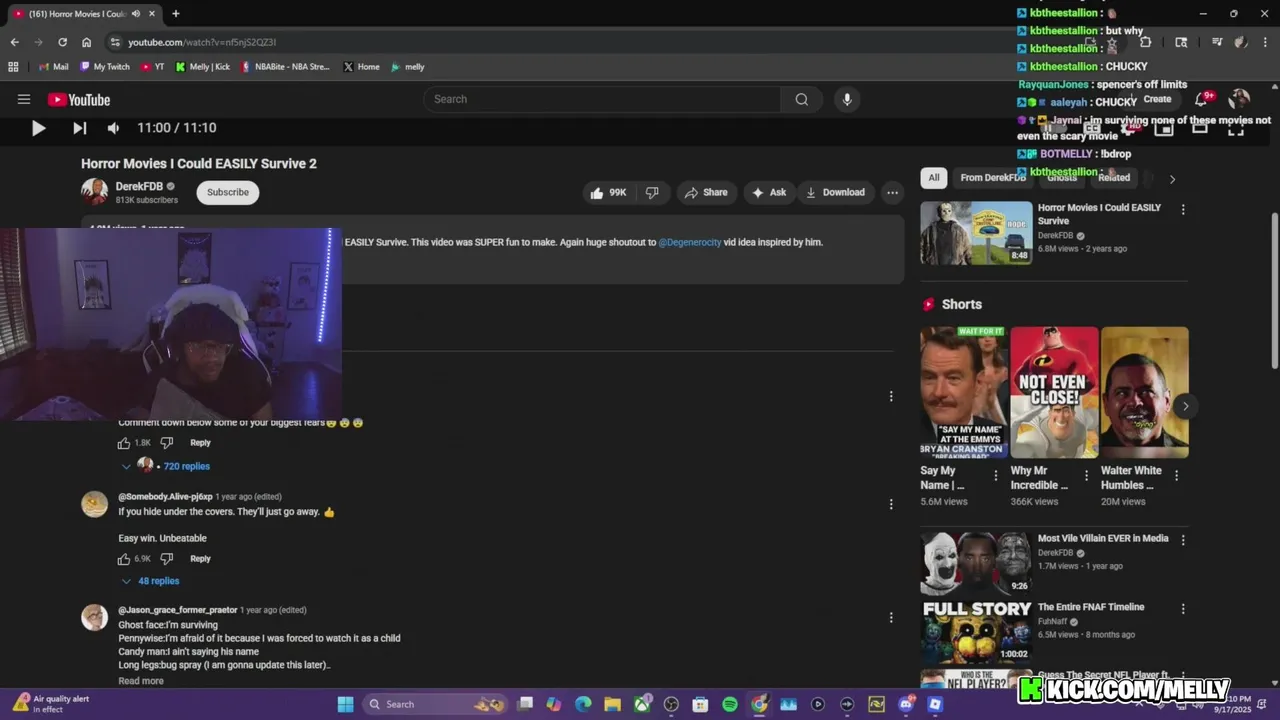Skip to the next video

(x=79, y=128)
